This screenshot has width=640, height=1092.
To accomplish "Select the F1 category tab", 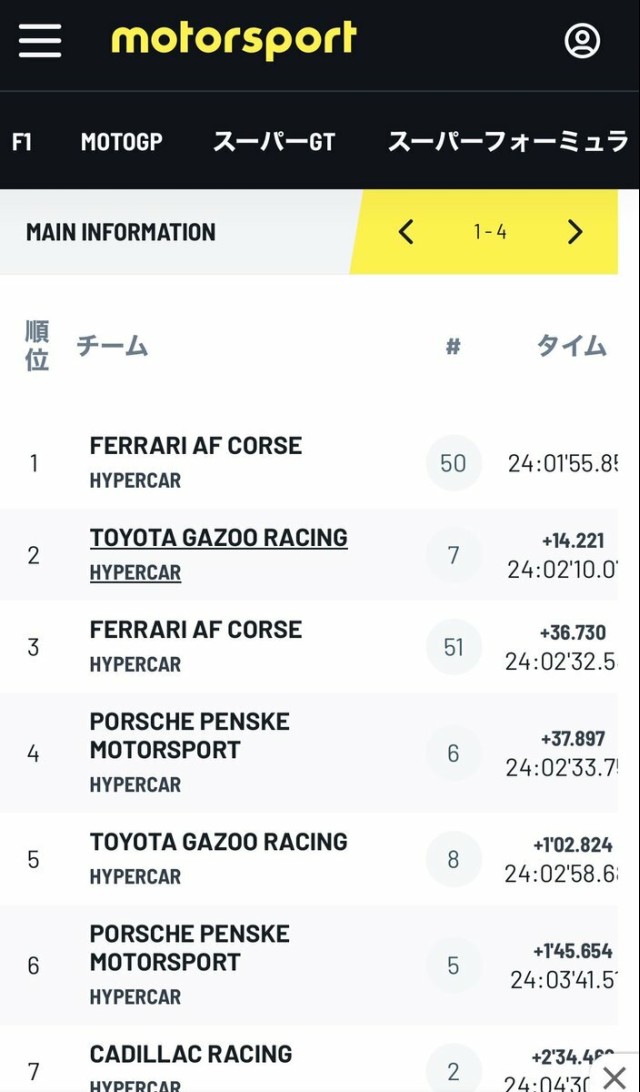I will (x=22, y=142).
